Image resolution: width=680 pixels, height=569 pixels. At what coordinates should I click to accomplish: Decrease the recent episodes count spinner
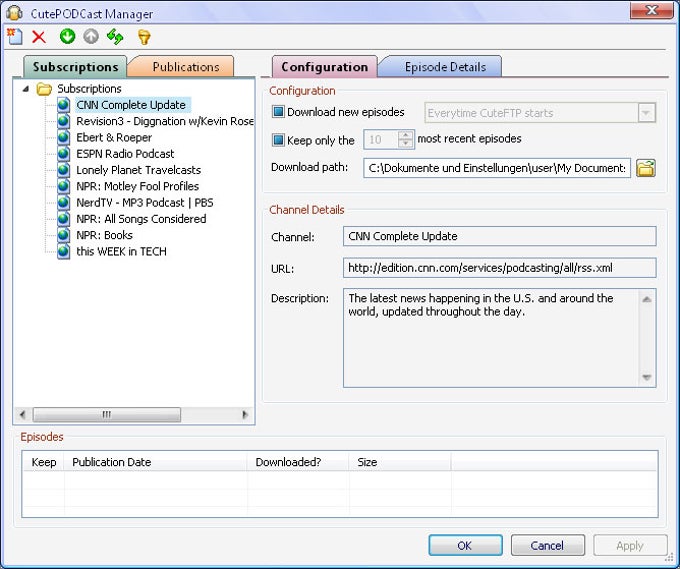[x=405, y=144]
